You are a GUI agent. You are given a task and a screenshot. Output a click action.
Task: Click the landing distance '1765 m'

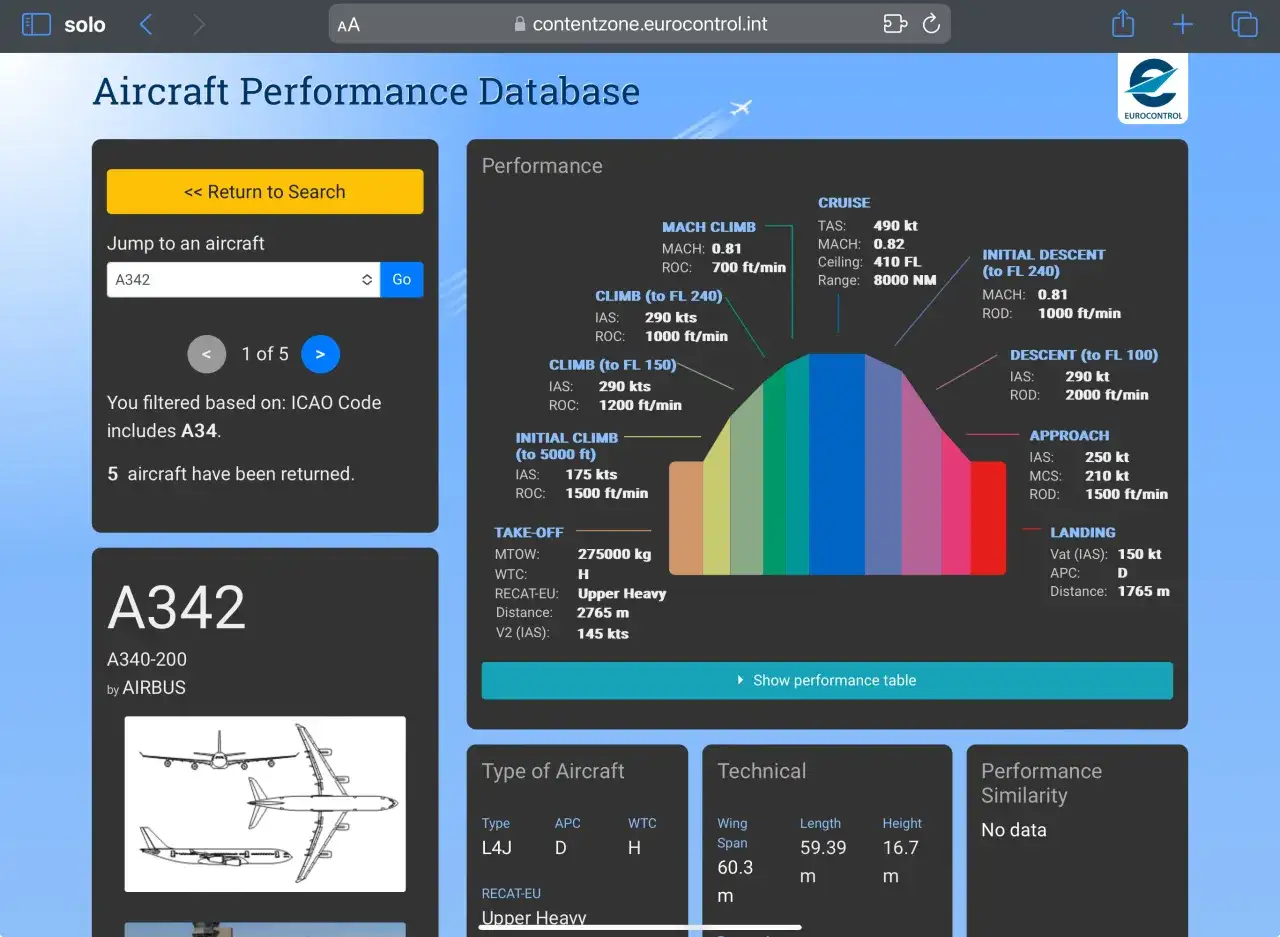1143,591
